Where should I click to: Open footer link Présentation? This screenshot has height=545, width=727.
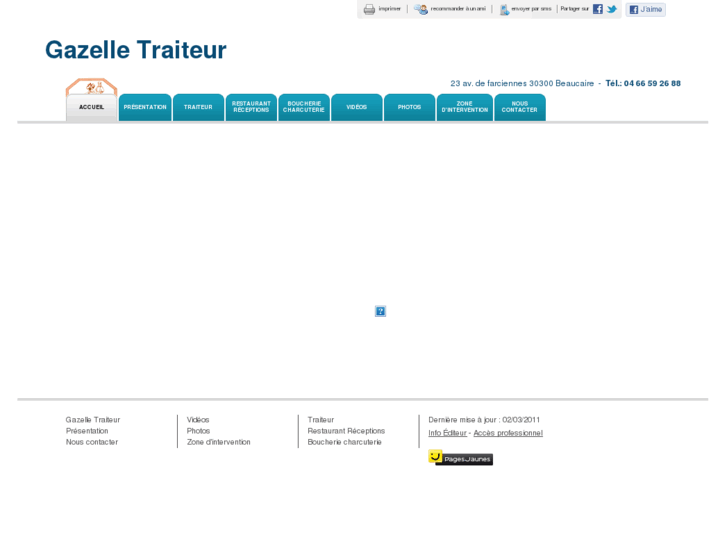87,431
